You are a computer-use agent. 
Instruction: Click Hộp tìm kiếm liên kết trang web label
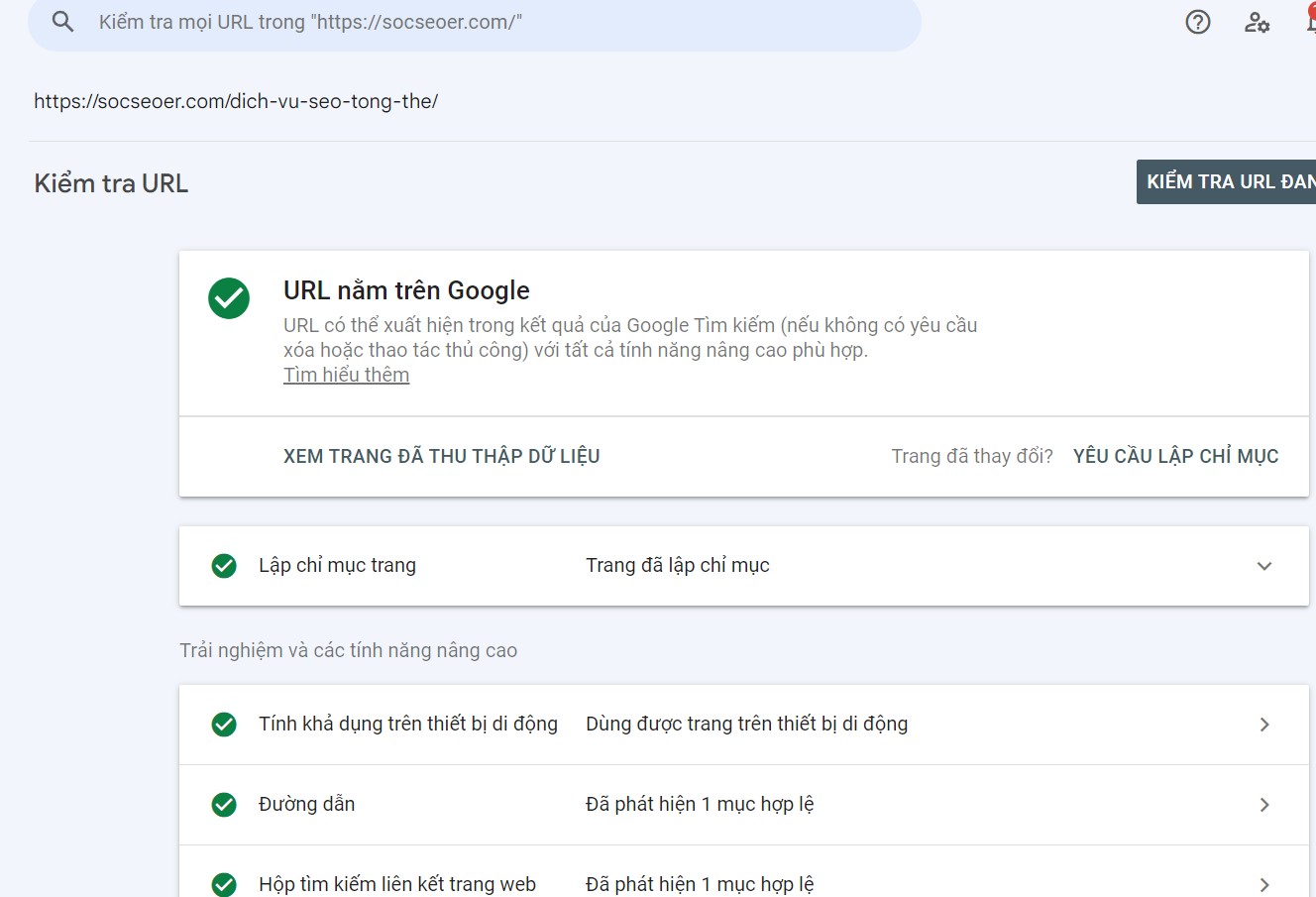pyautogui.click(x=397, y=884)
